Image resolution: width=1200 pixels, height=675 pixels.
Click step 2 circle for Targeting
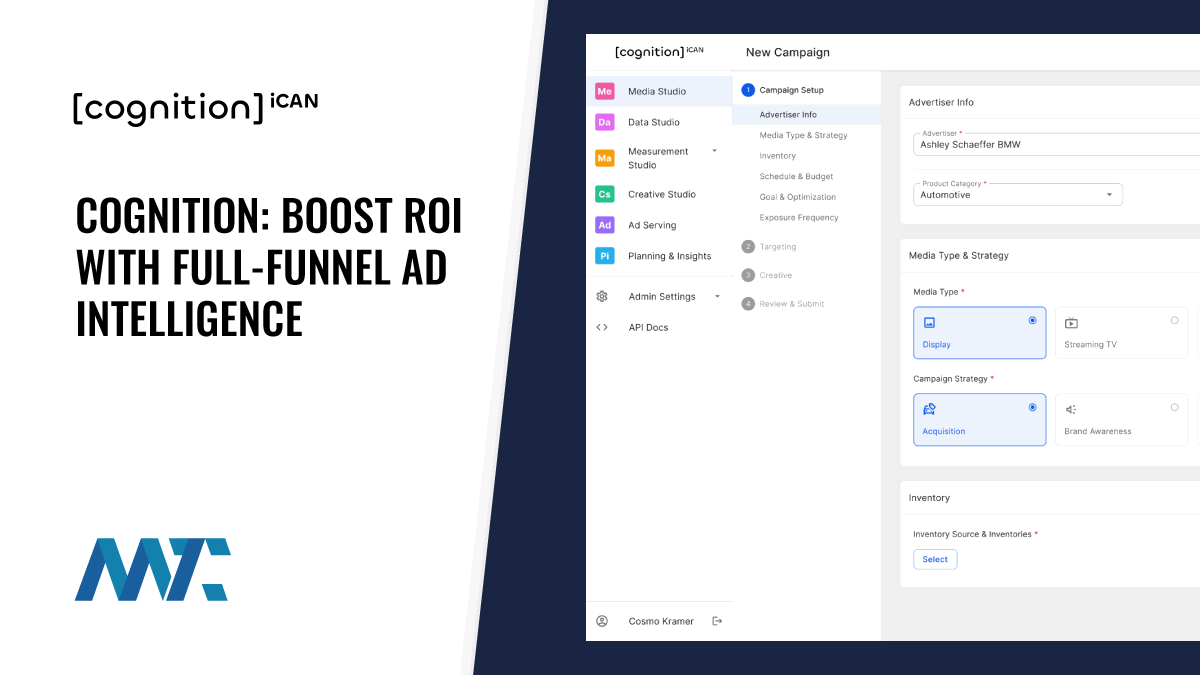click(747, 246)
